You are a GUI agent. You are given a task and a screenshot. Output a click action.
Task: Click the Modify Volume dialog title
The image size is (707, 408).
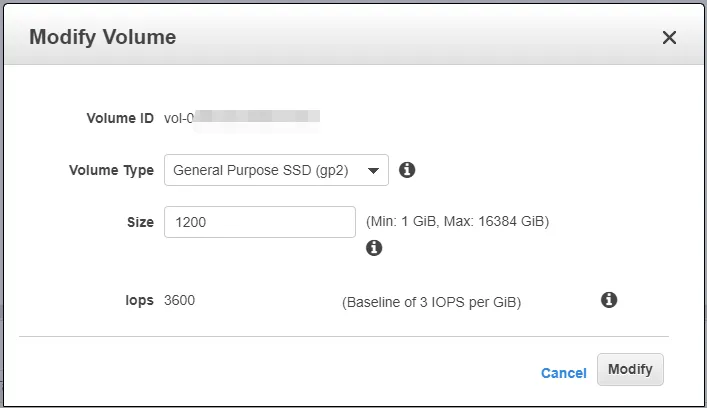[103, 37]
